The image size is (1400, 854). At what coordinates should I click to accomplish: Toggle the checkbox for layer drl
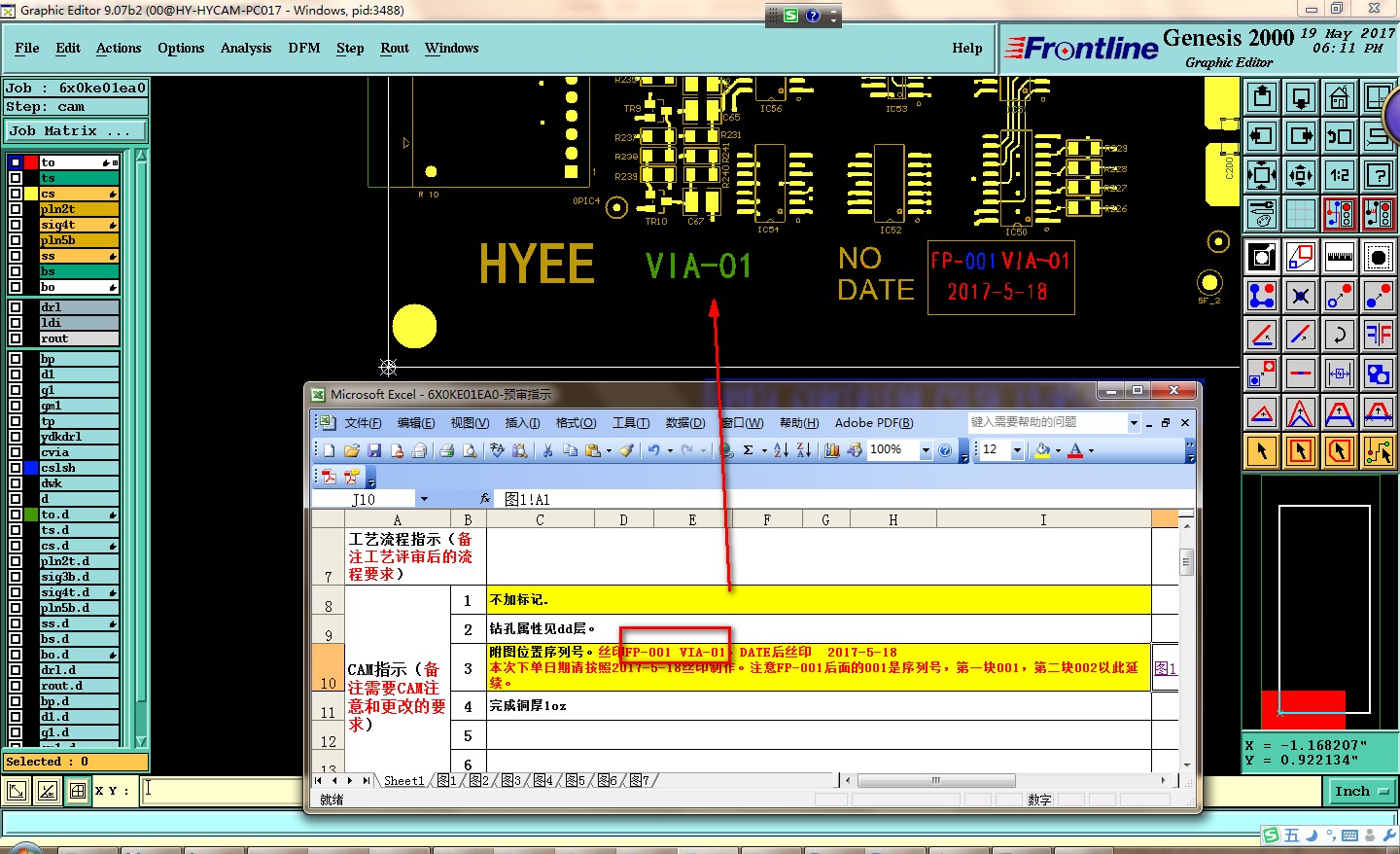coord(16,307)
